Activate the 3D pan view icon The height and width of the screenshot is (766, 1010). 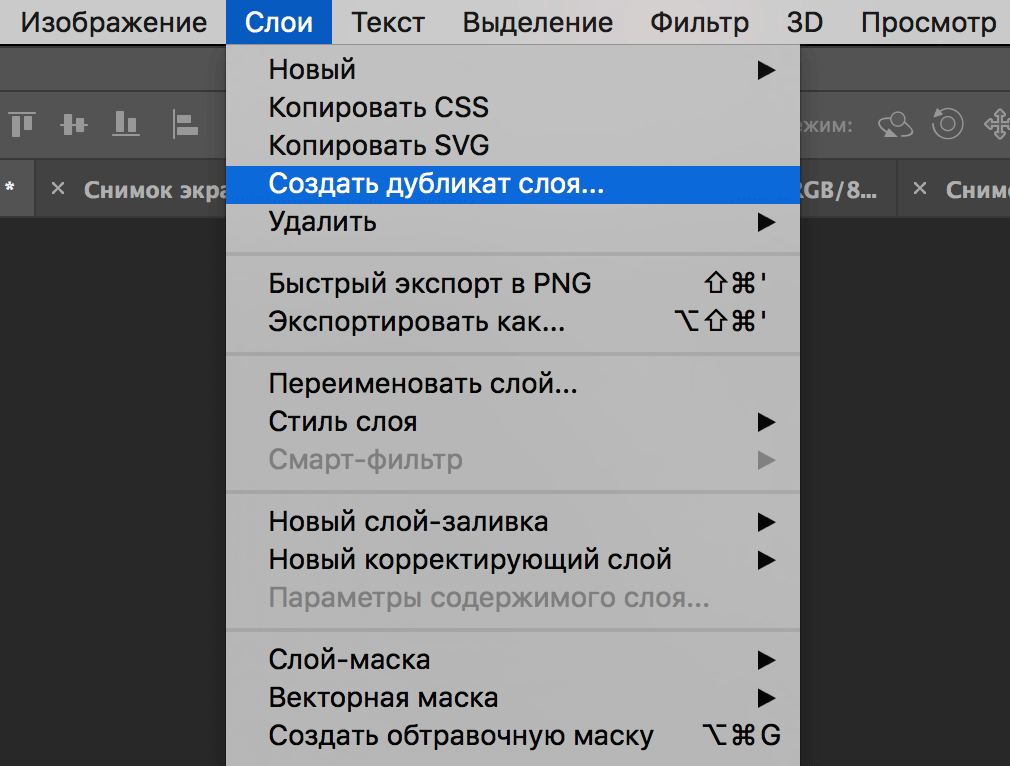coord(1000,125)
